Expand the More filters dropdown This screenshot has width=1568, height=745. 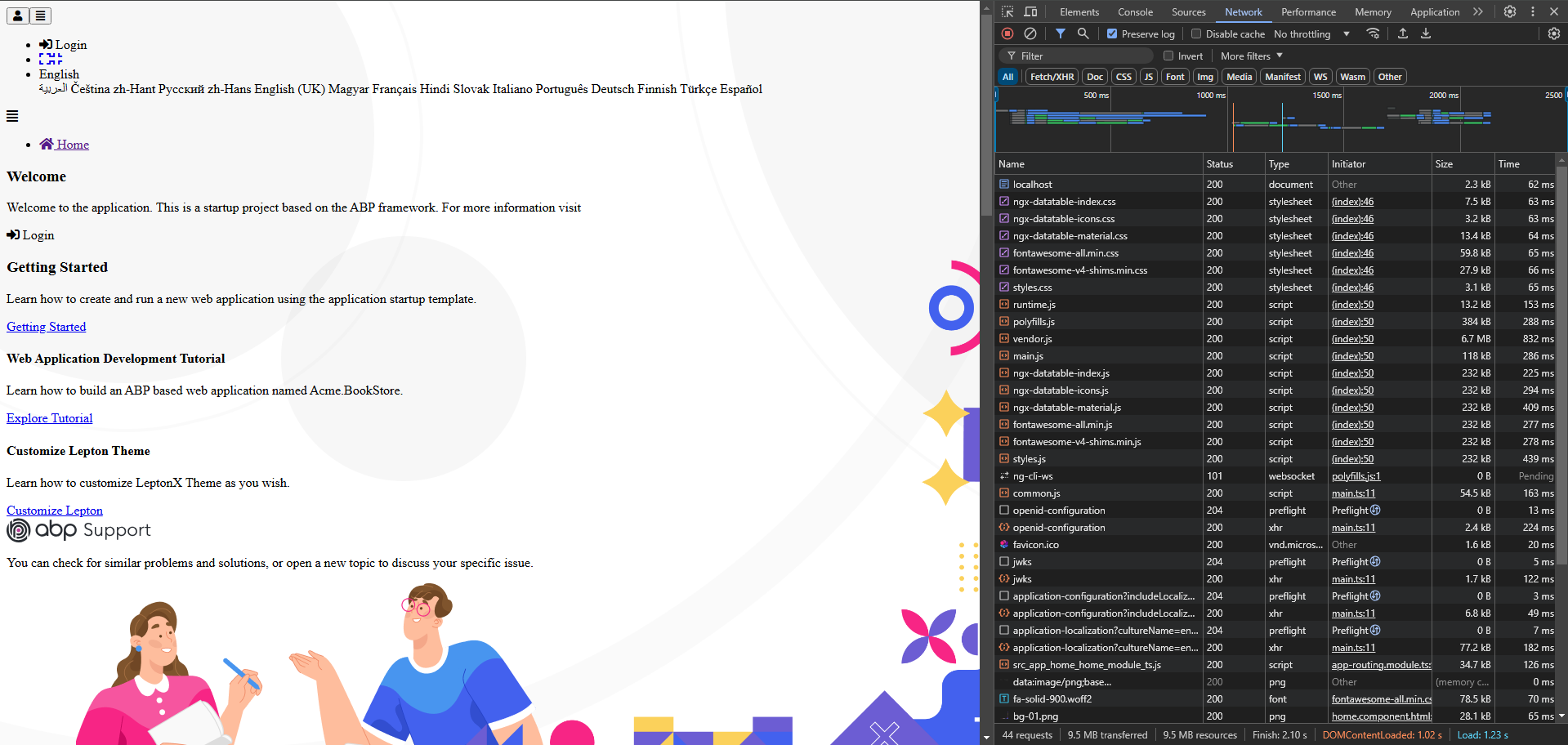point(1251,56)
